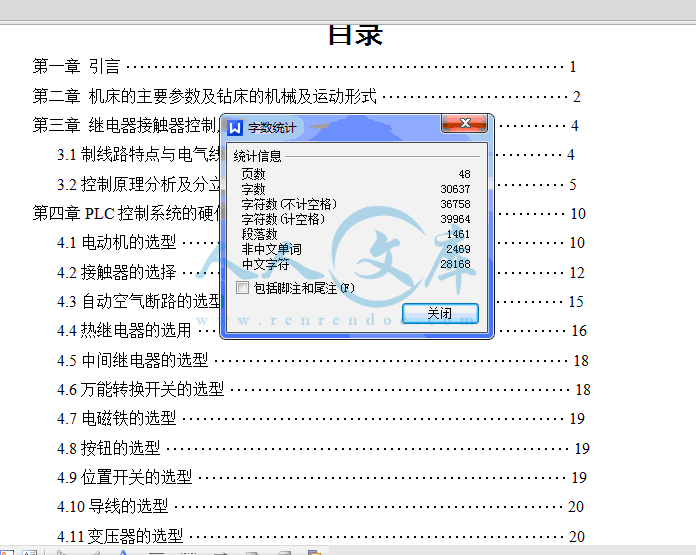Select the 非中文单词 value 2469
The height and width of the screenshot is (555, 696).
[x=458, y=249]
